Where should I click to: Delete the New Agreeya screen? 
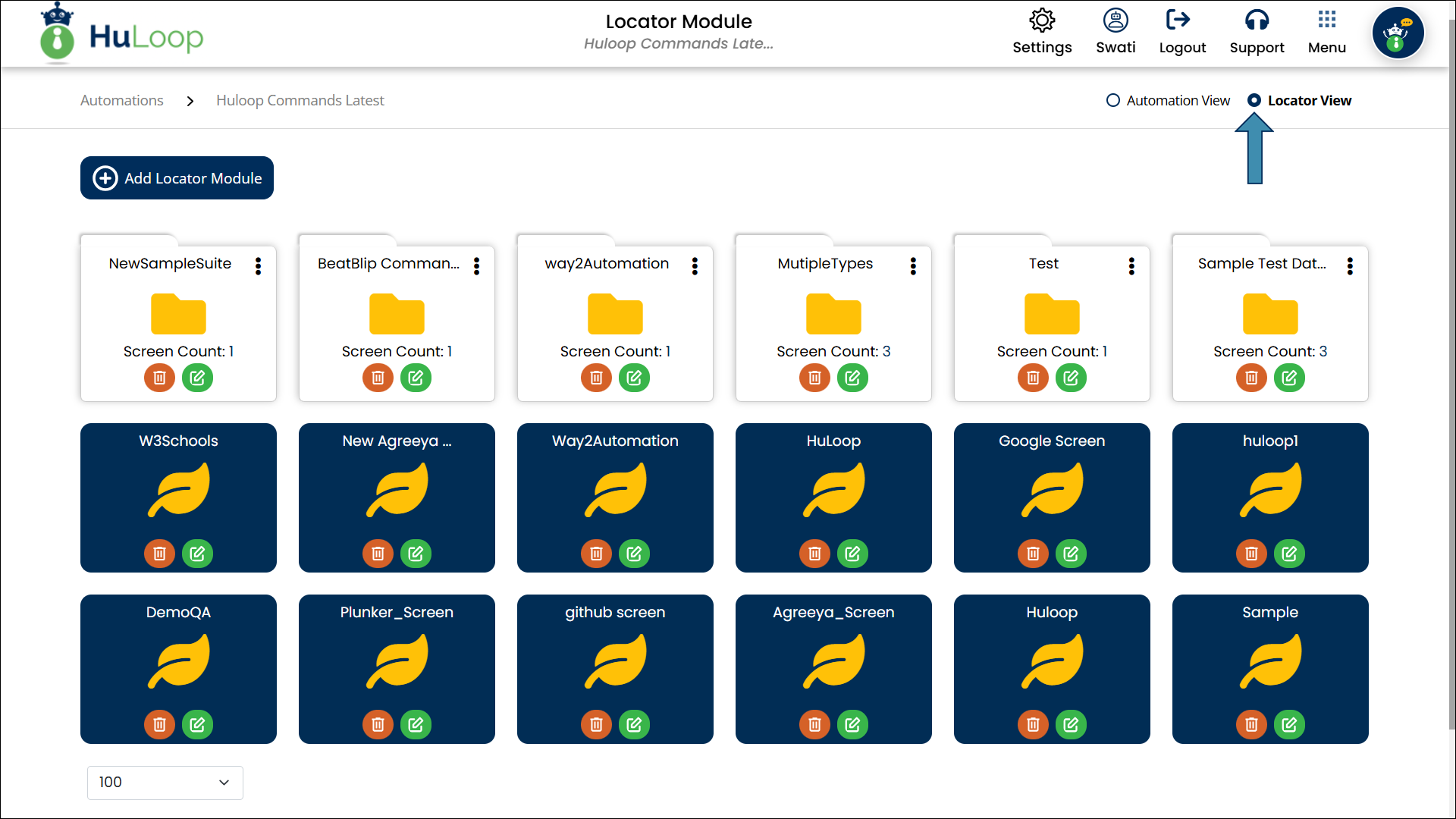[x=378, y=554]
